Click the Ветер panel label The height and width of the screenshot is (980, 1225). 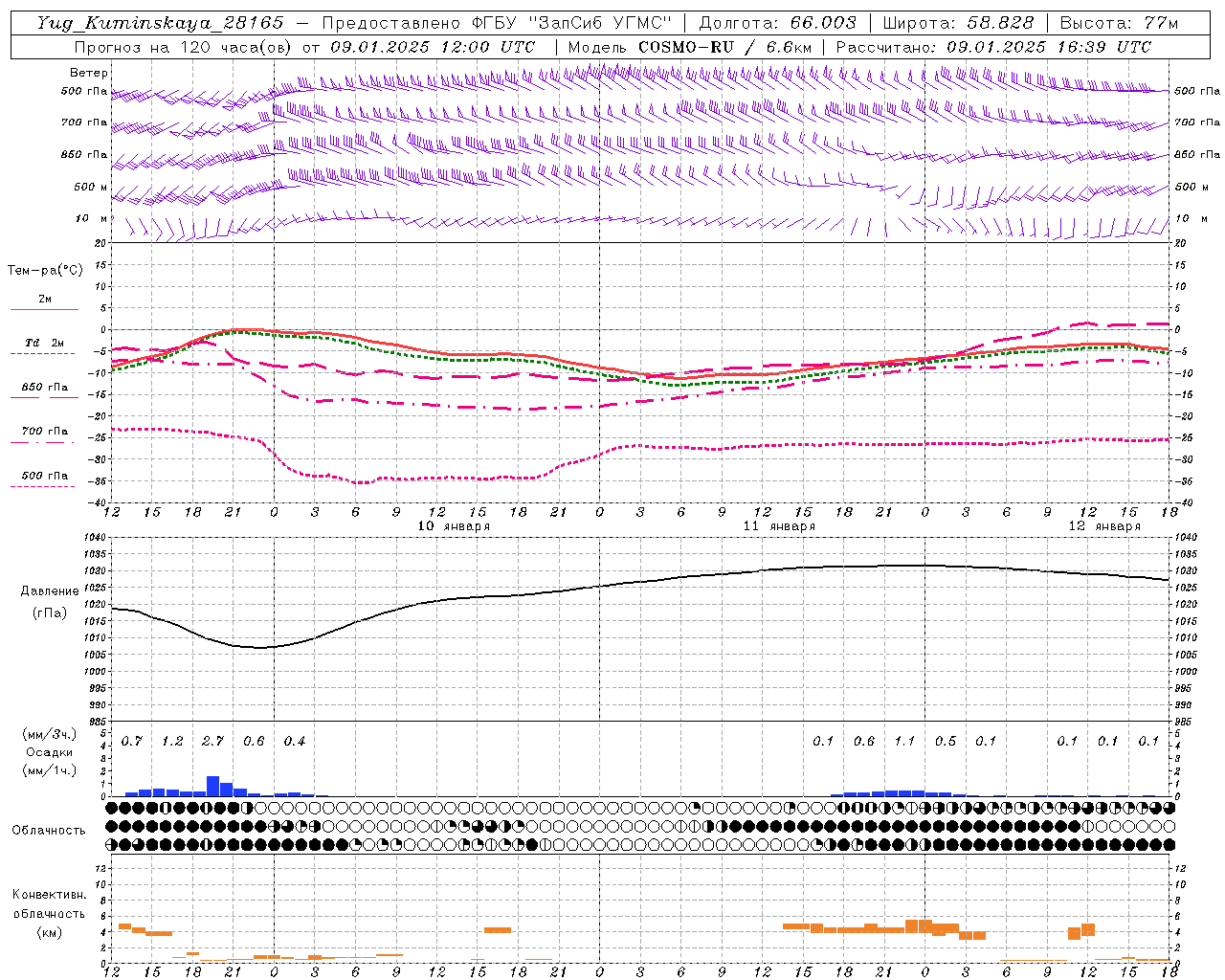coord(89,73)
